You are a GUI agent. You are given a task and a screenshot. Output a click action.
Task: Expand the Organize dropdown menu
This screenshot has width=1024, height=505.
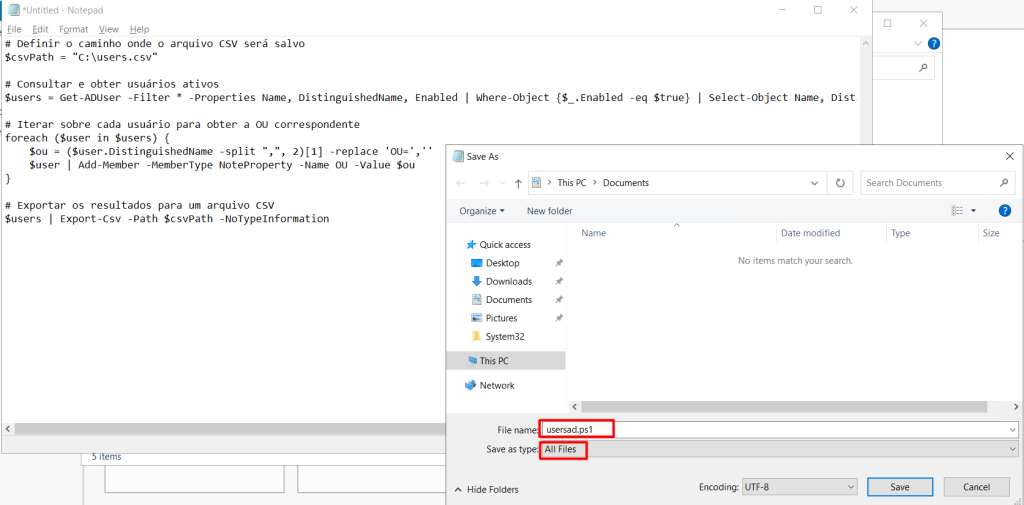[x=481, y=211]
